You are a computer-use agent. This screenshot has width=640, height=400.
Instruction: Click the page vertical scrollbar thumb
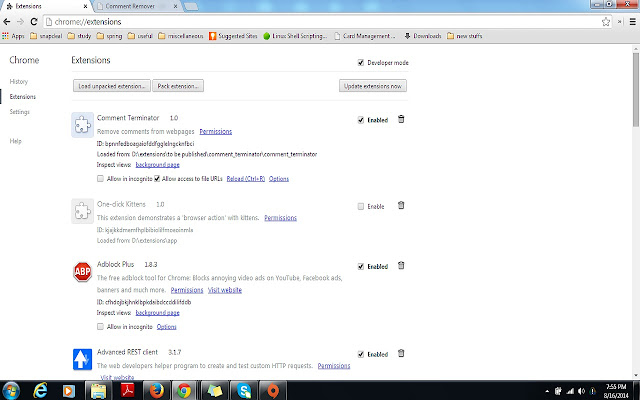636,90
